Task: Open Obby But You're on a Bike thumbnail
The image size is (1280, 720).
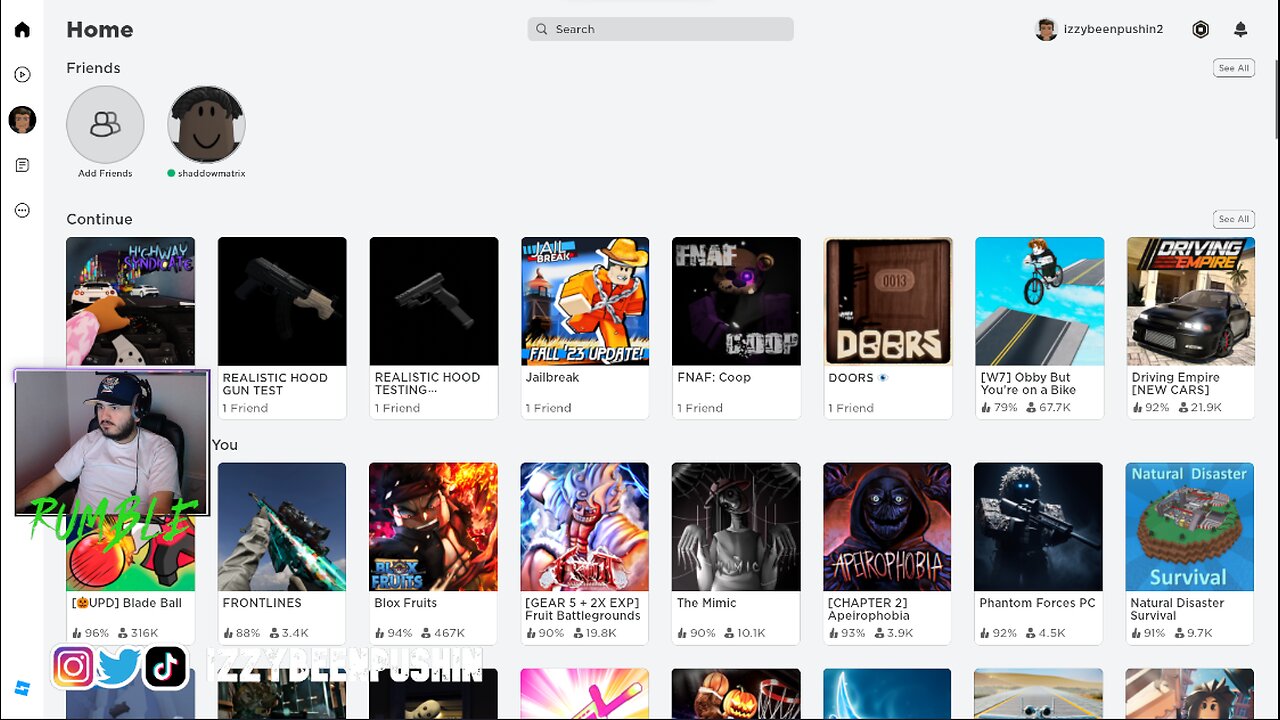Action: [x=1039, y=301]
